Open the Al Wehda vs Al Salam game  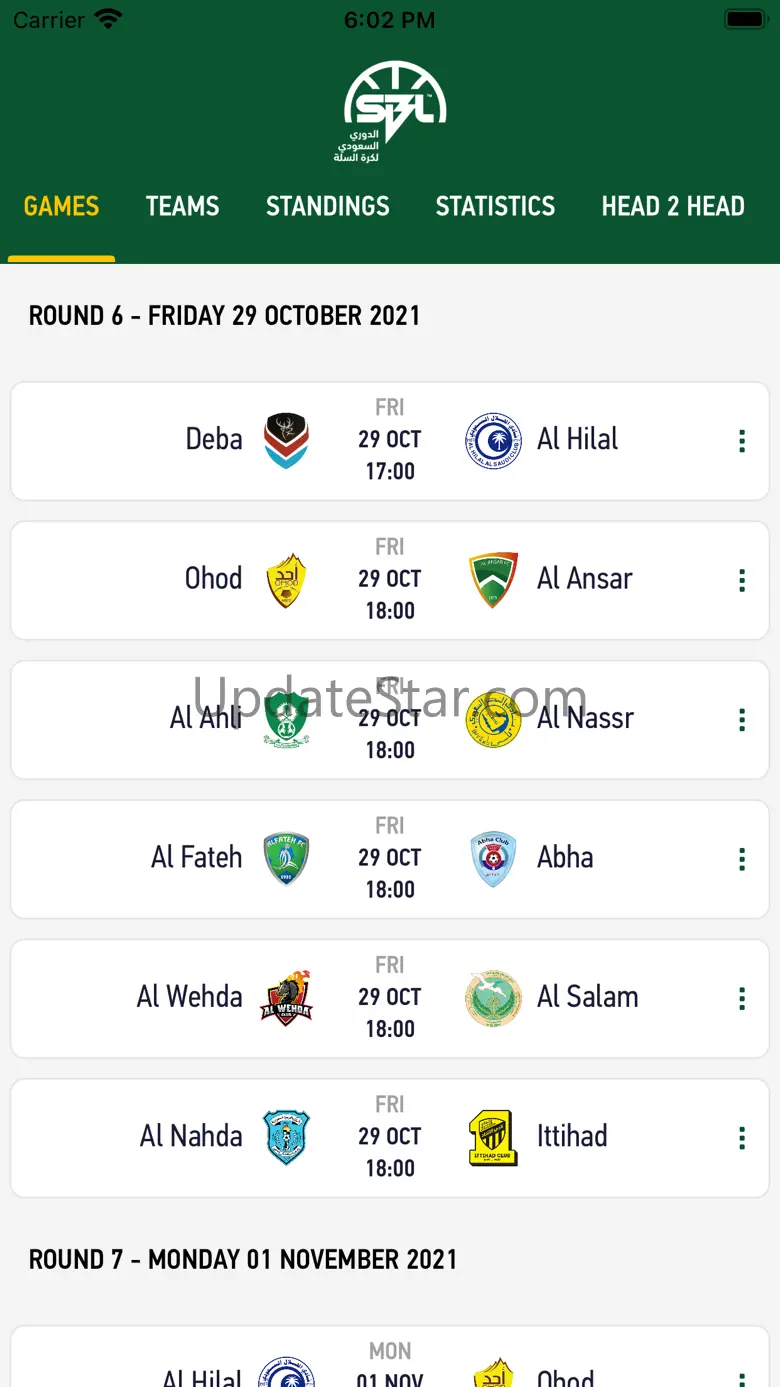click(x=389, y=998)
